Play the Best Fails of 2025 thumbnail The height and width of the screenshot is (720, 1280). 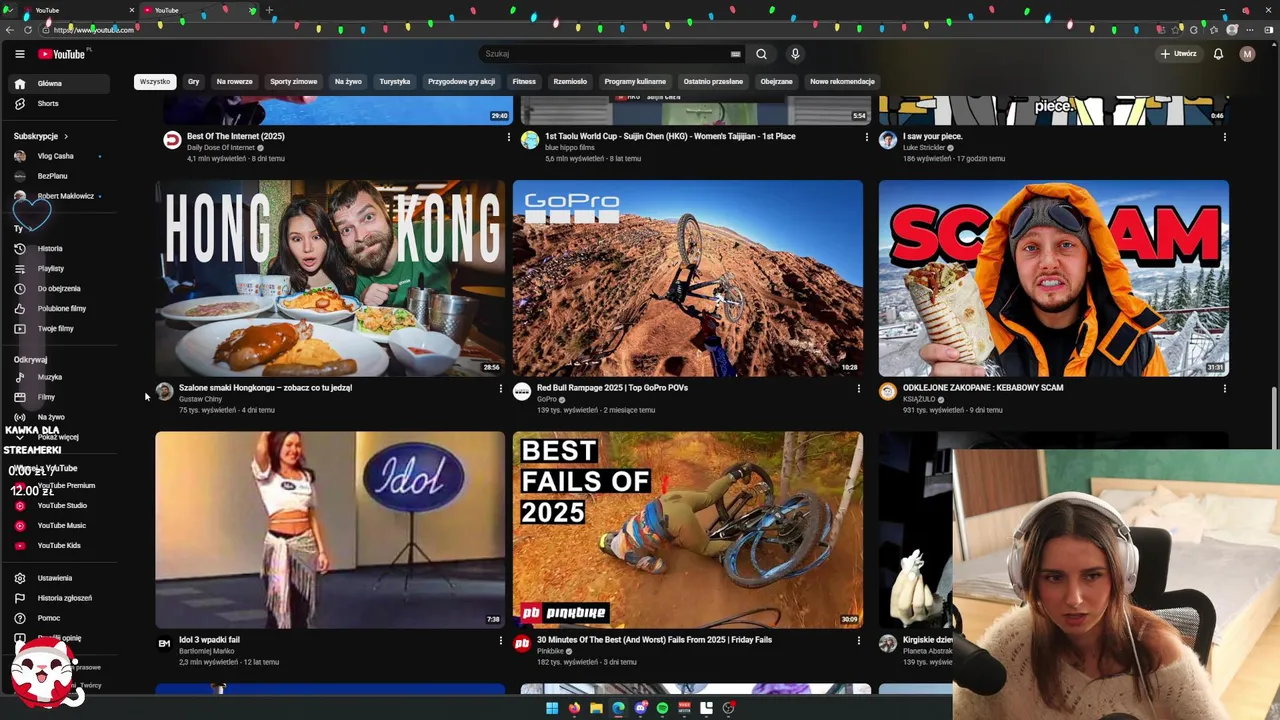click(x=688, y=530)
